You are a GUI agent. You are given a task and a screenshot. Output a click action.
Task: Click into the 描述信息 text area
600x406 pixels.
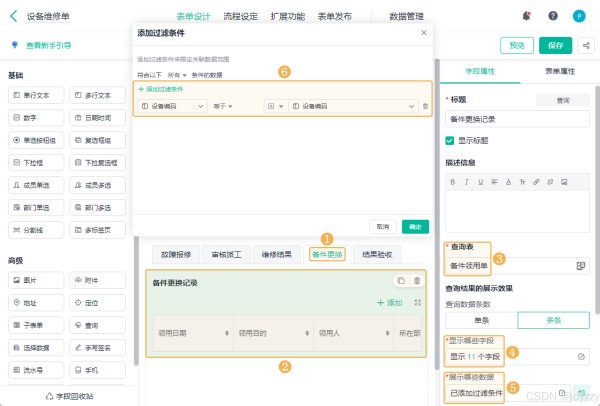point(517,211)
